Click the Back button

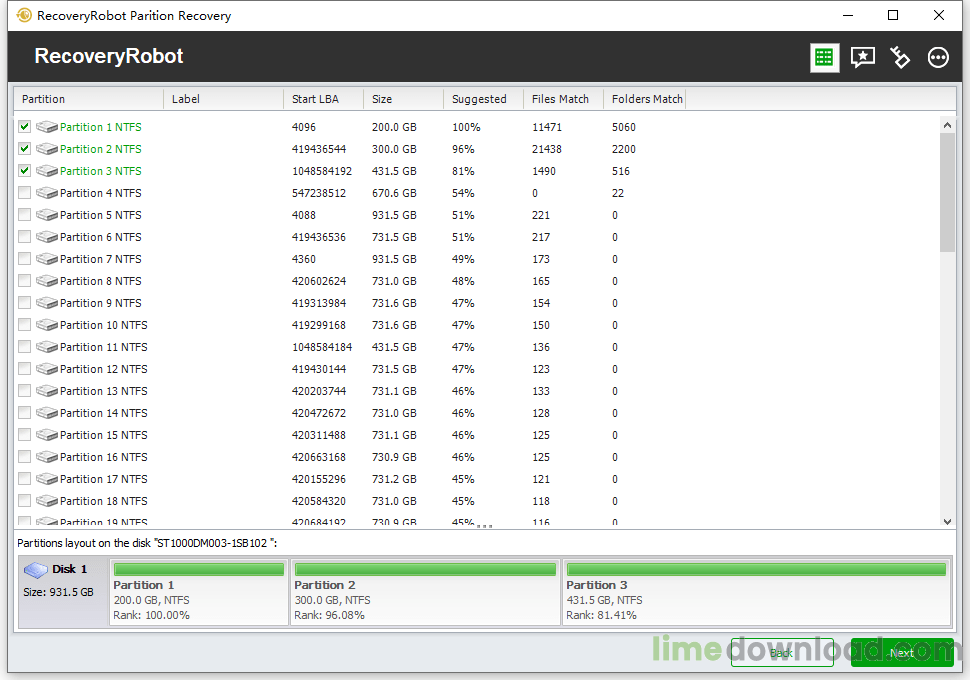coord(782,653)
